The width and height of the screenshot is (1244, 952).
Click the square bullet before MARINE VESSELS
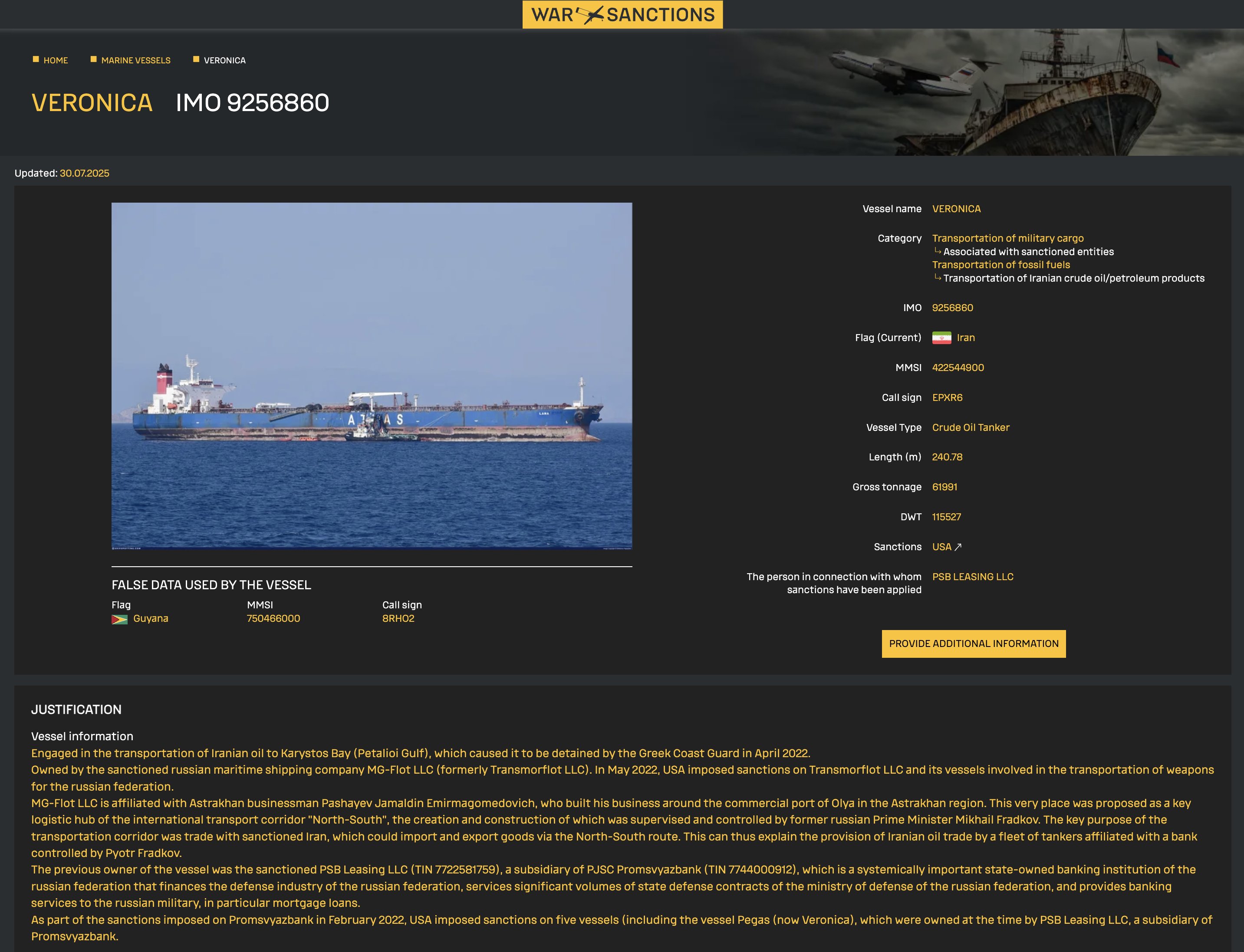[x=93, y=59]
